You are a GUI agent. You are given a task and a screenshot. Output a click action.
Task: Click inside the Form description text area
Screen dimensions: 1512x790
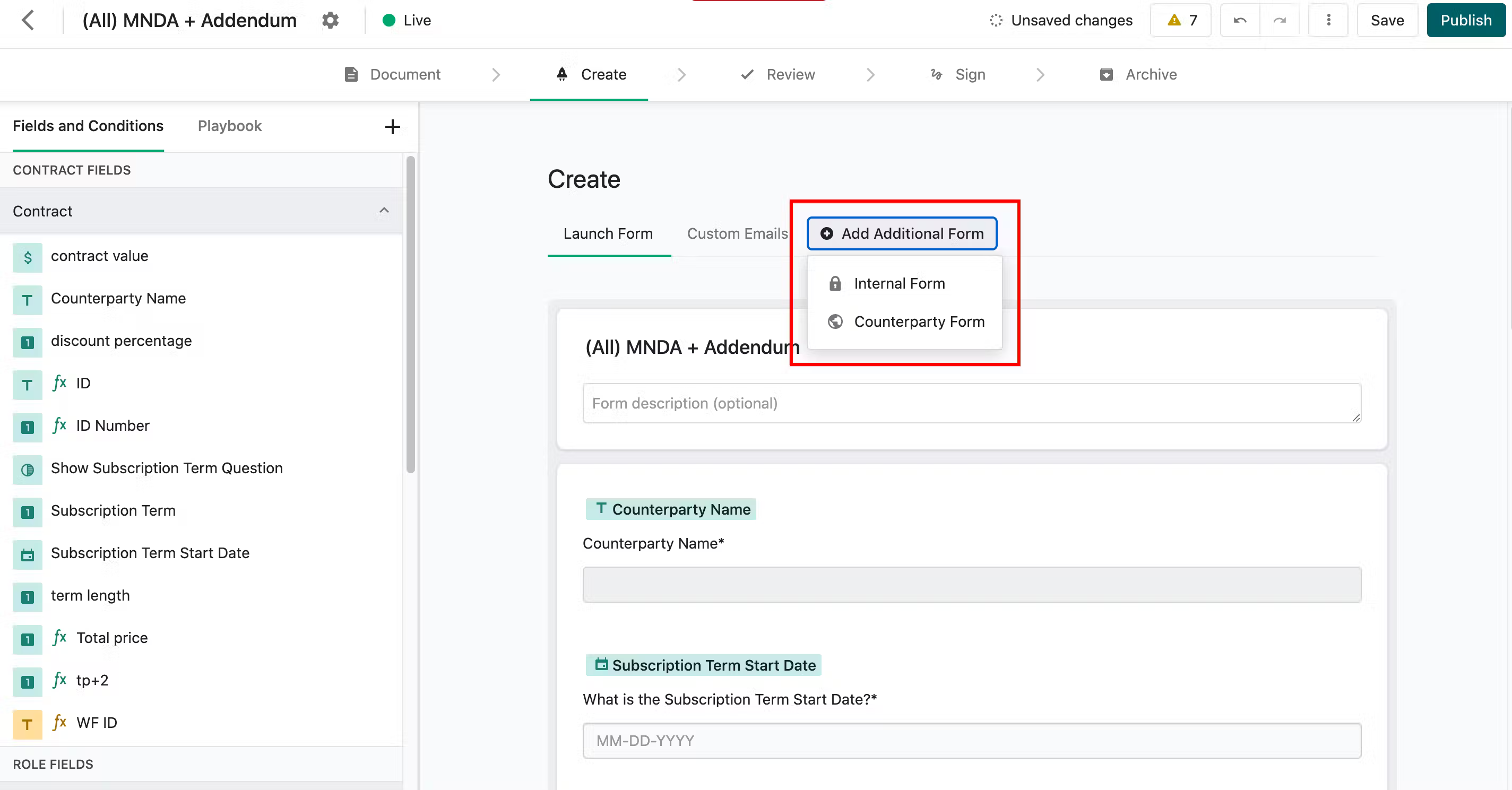(969, 403)
